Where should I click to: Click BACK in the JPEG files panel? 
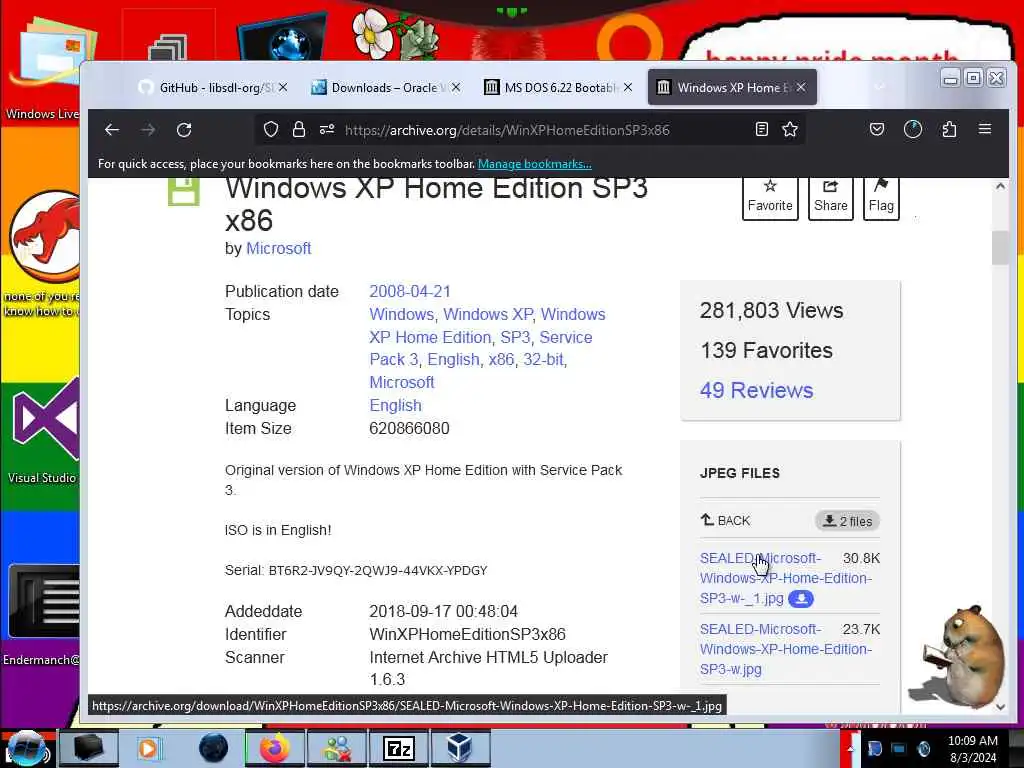pos(725,520)
